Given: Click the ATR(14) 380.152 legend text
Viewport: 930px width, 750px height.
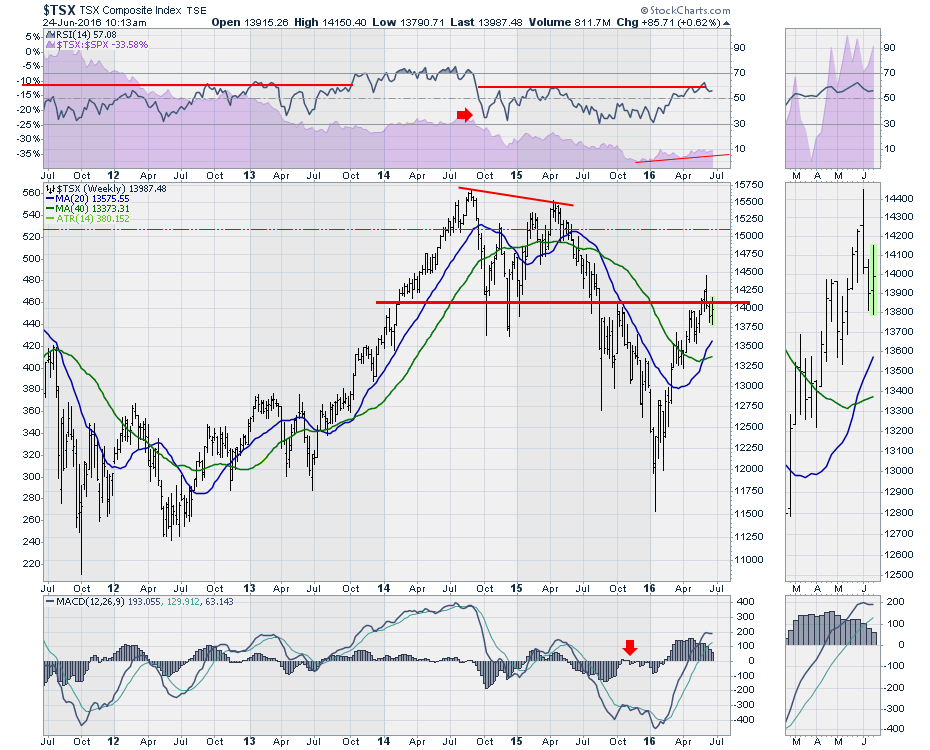Looking at the screenshot, I should tap(92, 219).
